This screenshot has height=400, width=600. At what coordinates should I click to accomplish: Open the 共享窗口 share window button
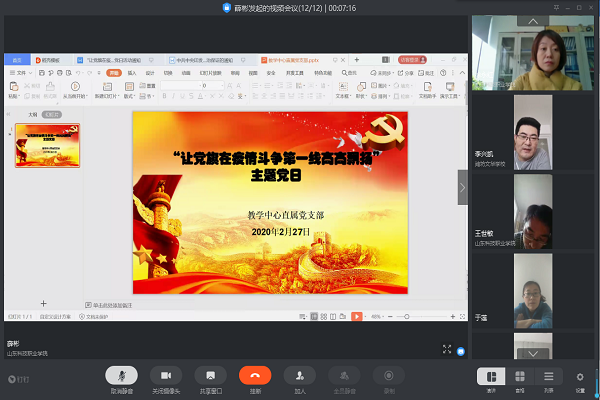[210, 376]
